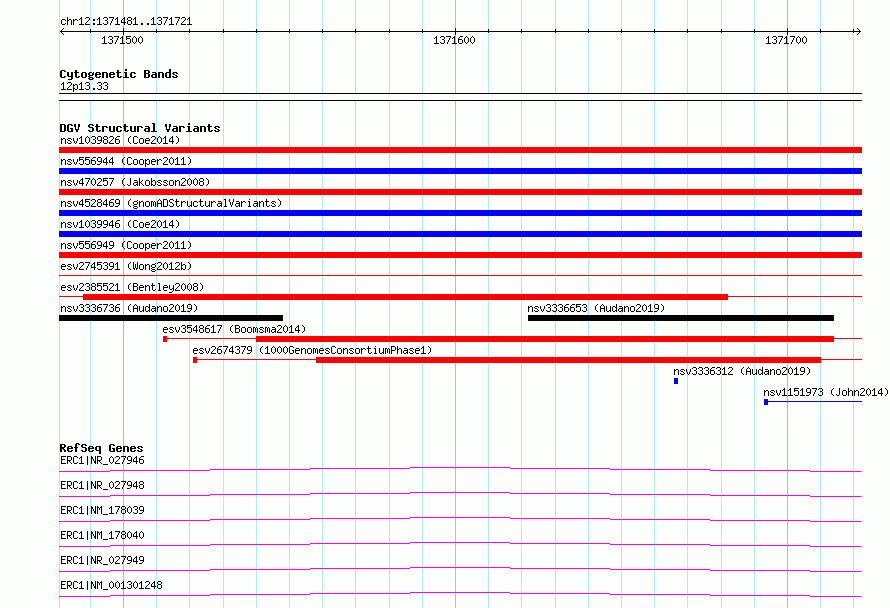The width and height of the screenshot is (890, 608).
Task: Click the chr12:1371481..1371721 region label
Action: coord(126,22)
